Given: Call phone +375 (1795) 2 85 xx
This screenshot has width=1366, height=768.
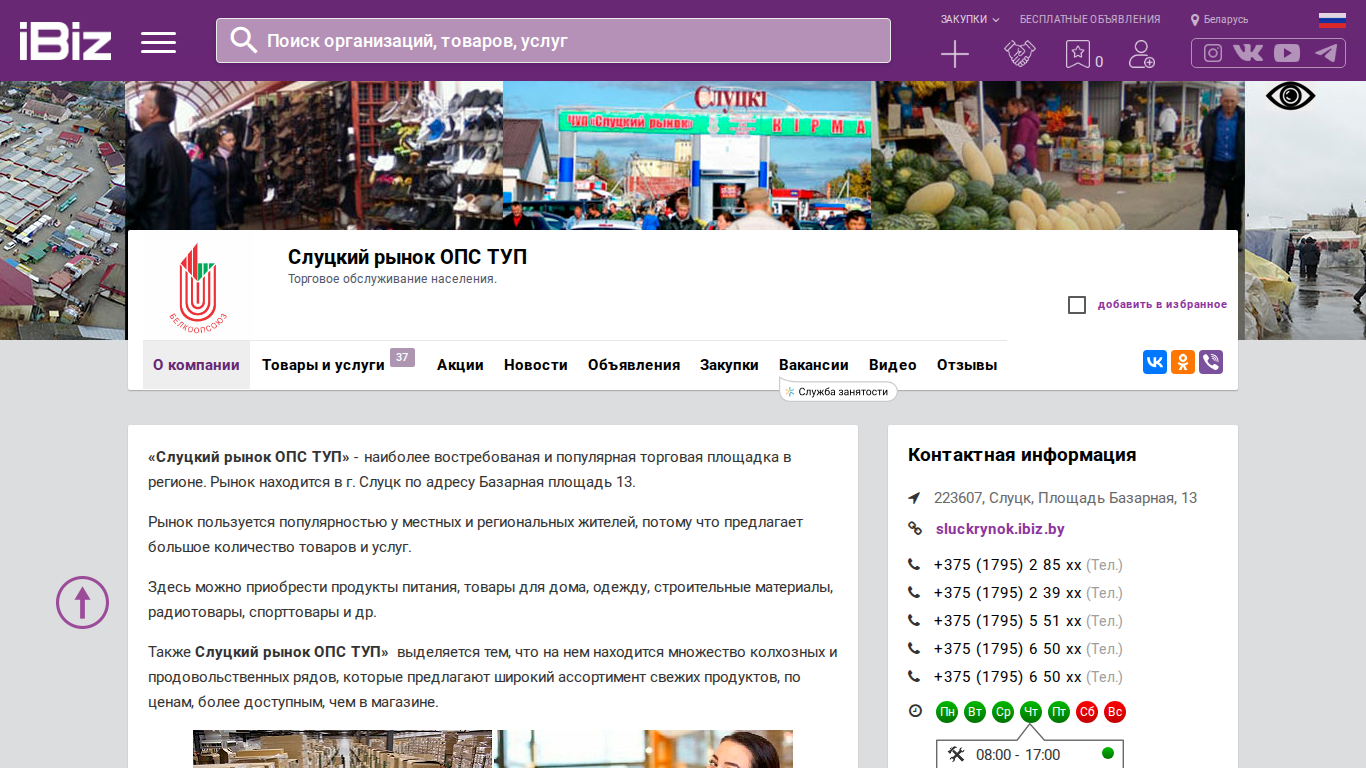Looking at the screenshot, I should (x=1008, y=565).
